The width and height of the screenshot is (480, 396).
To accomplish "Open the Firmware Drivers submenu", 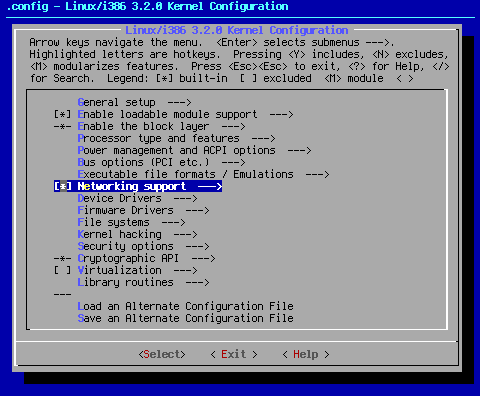I will tap(143, 210).
